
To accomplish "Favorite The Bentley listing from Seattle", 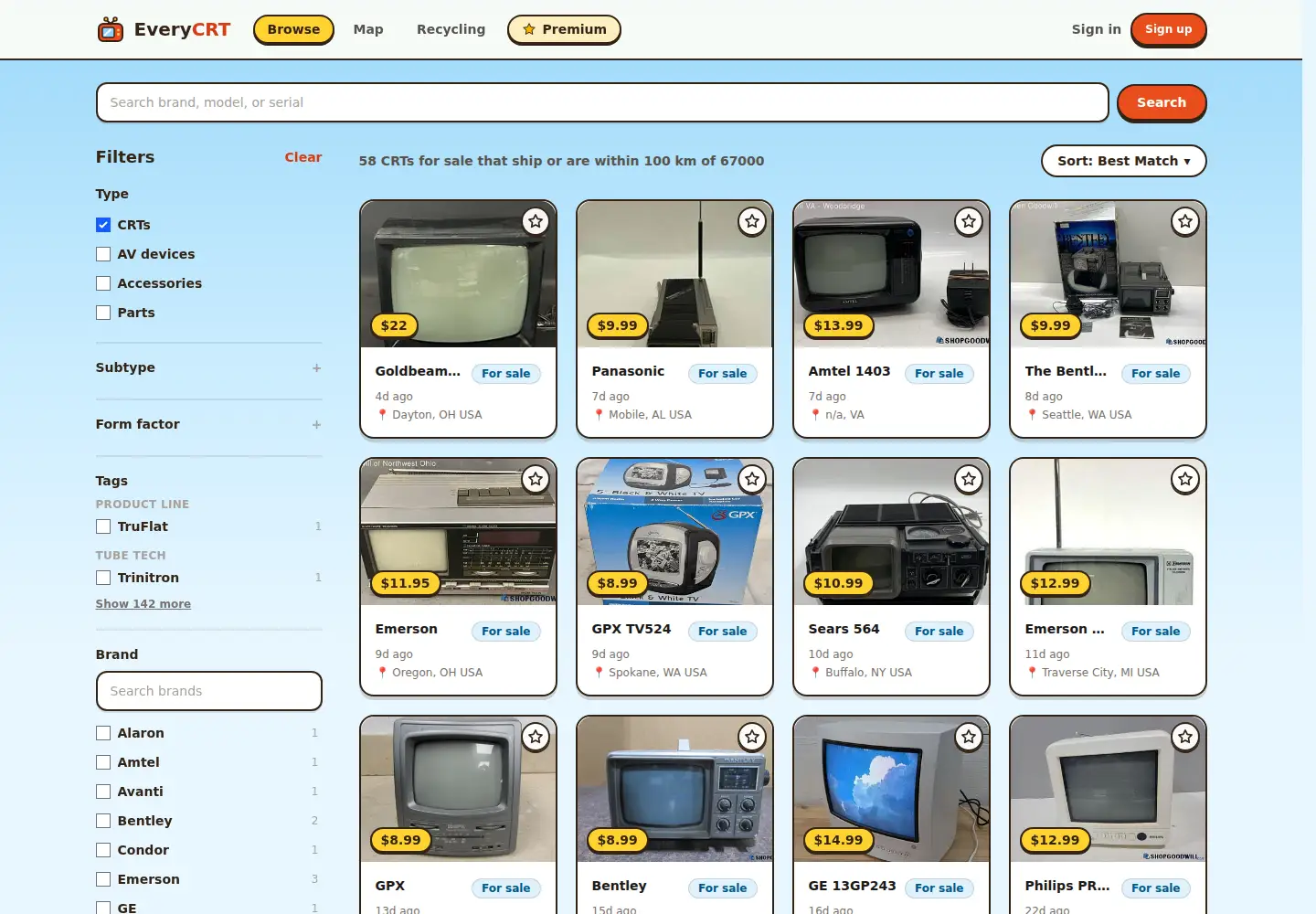I will [1185, 221].
